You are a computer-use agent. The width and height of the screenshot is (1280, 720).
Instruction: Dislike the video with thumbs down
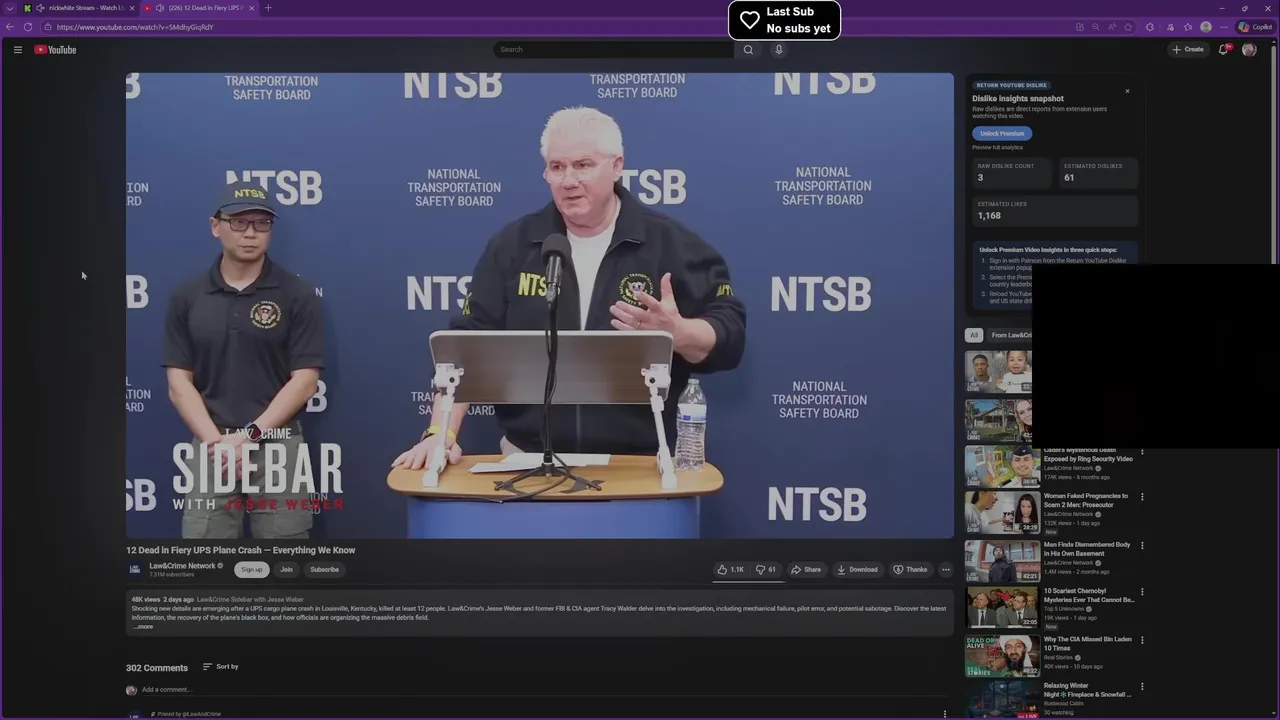coord(766,570)
